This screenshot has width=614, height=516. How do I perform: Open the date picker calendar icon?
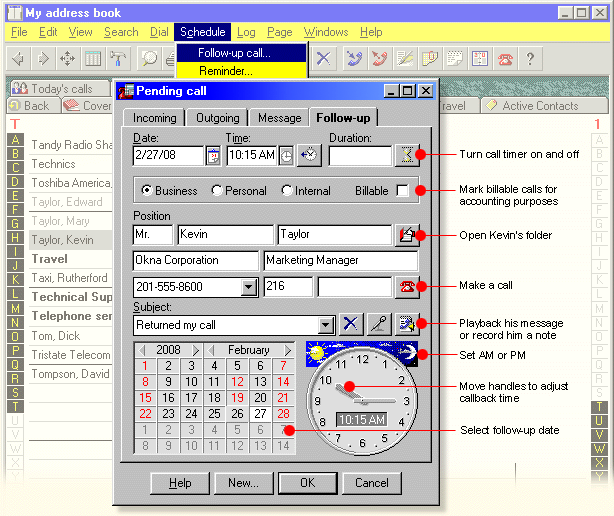coord(213,156)
